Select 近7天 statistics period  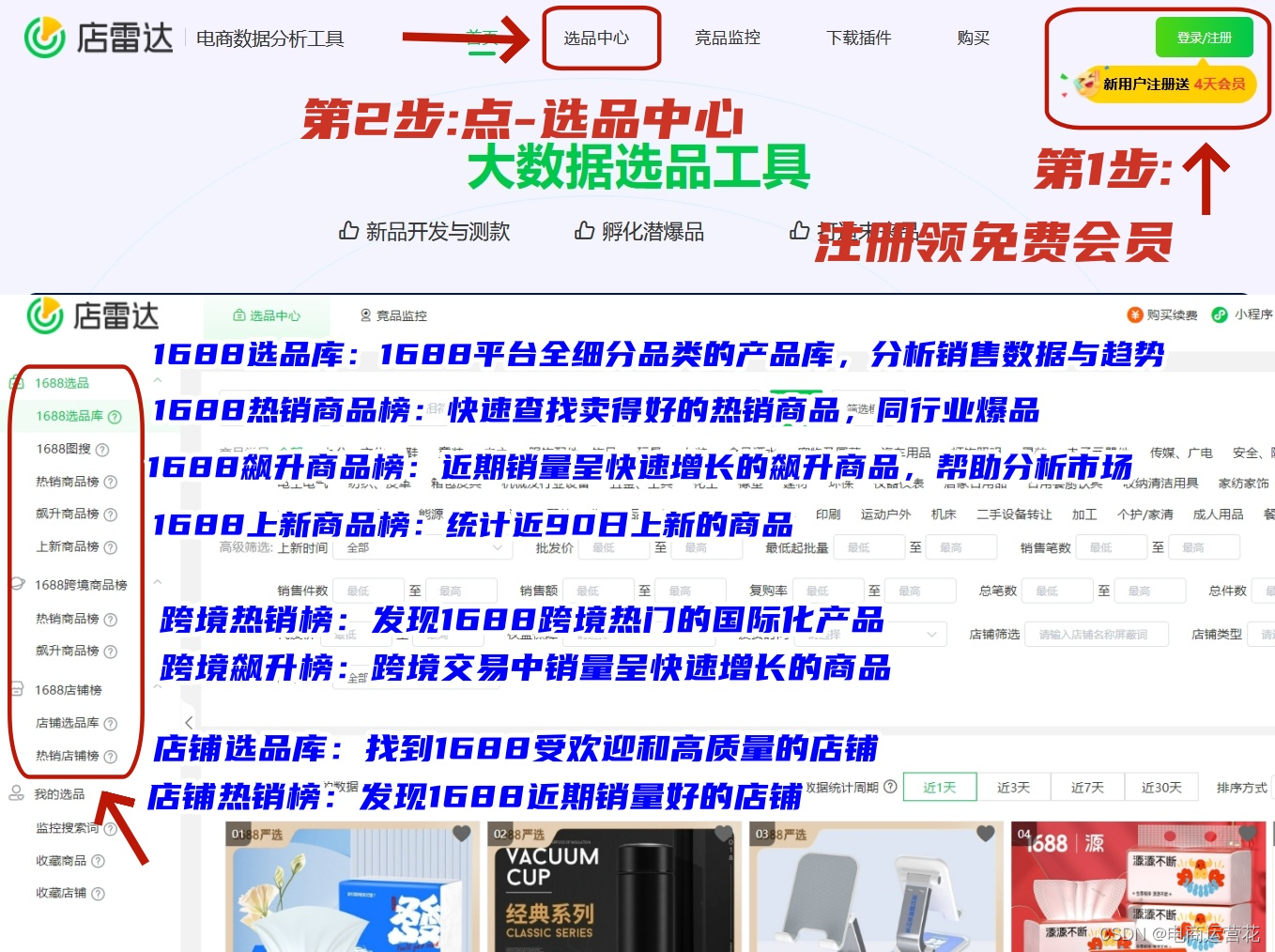click(x=1087, y=787)
